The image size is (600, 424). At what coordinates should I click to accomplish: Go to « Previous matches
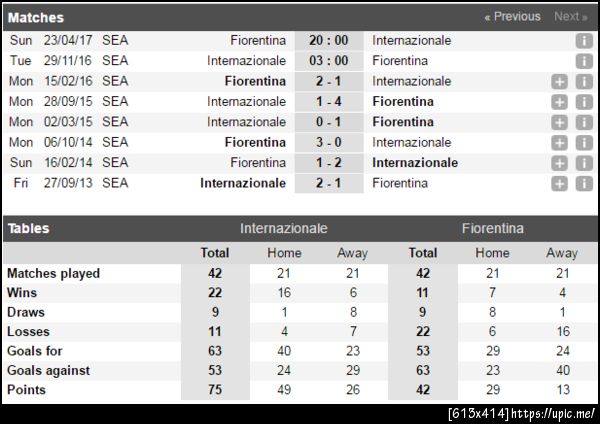coord(512,17)
